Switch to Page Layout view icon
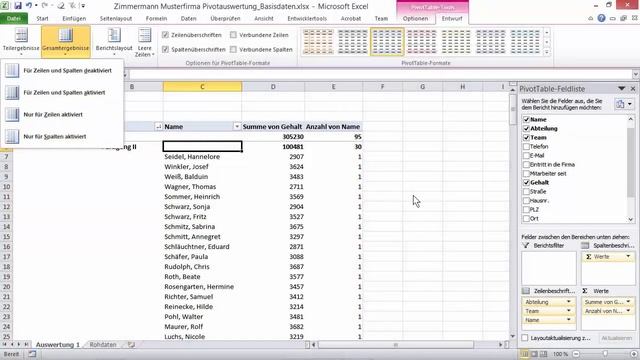Screen dimensions: 640x360 [x=534, y=354]
